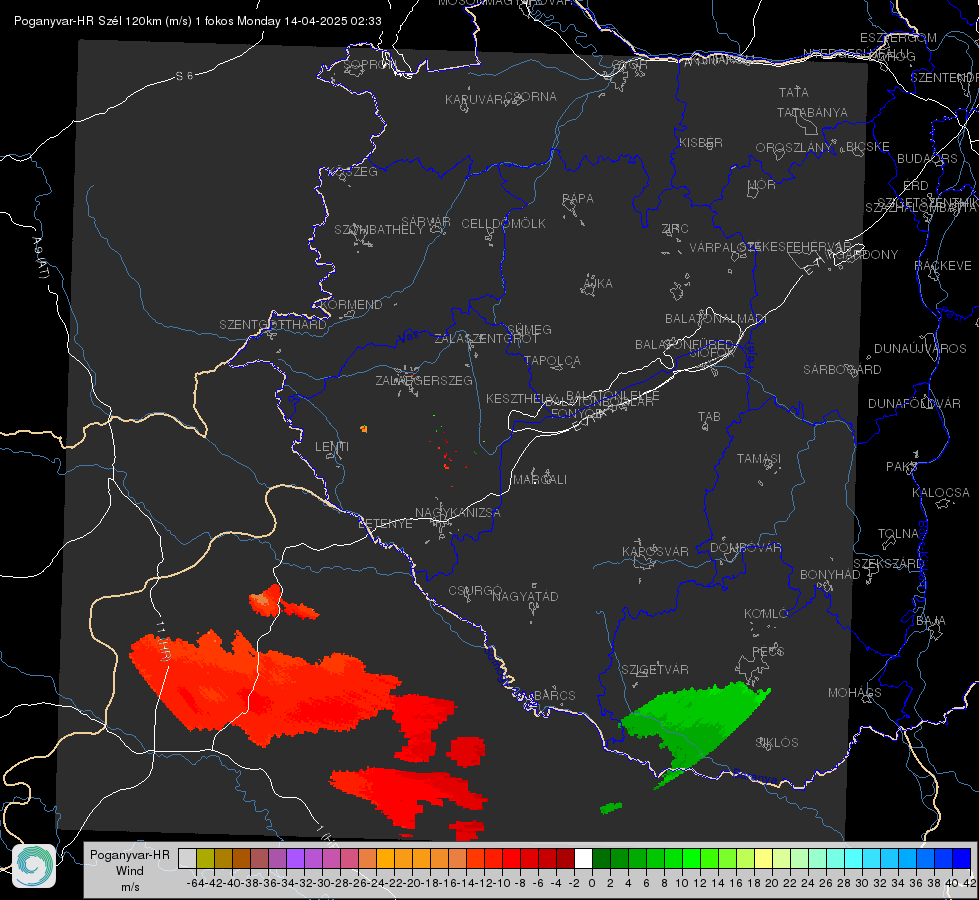Screen dimensions: 979x900
Task: Click the blue Vas county label
Action: click(x=408, y=337)
